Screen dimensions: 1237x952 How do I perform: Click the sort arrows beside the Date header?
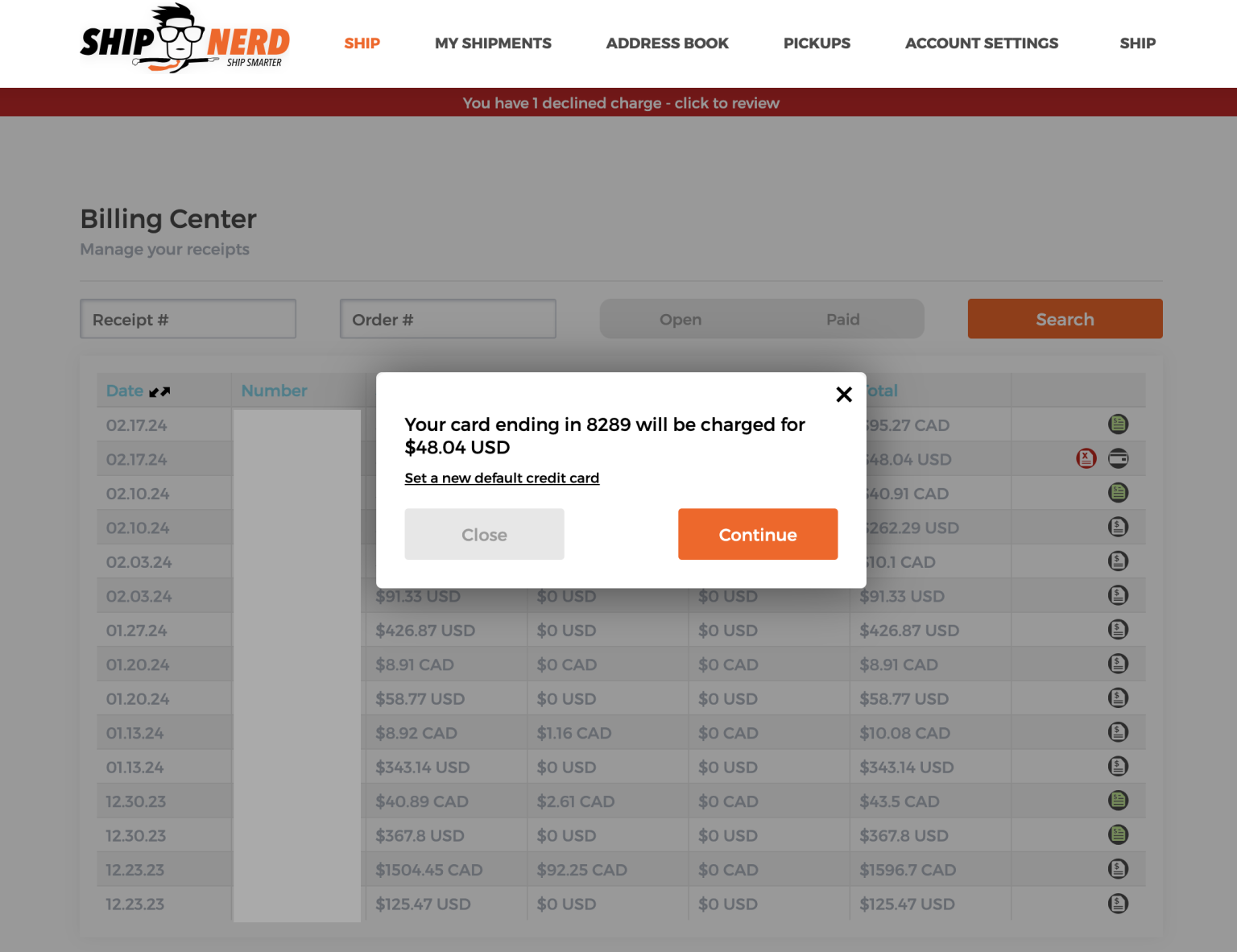click(x=160, y=391)
